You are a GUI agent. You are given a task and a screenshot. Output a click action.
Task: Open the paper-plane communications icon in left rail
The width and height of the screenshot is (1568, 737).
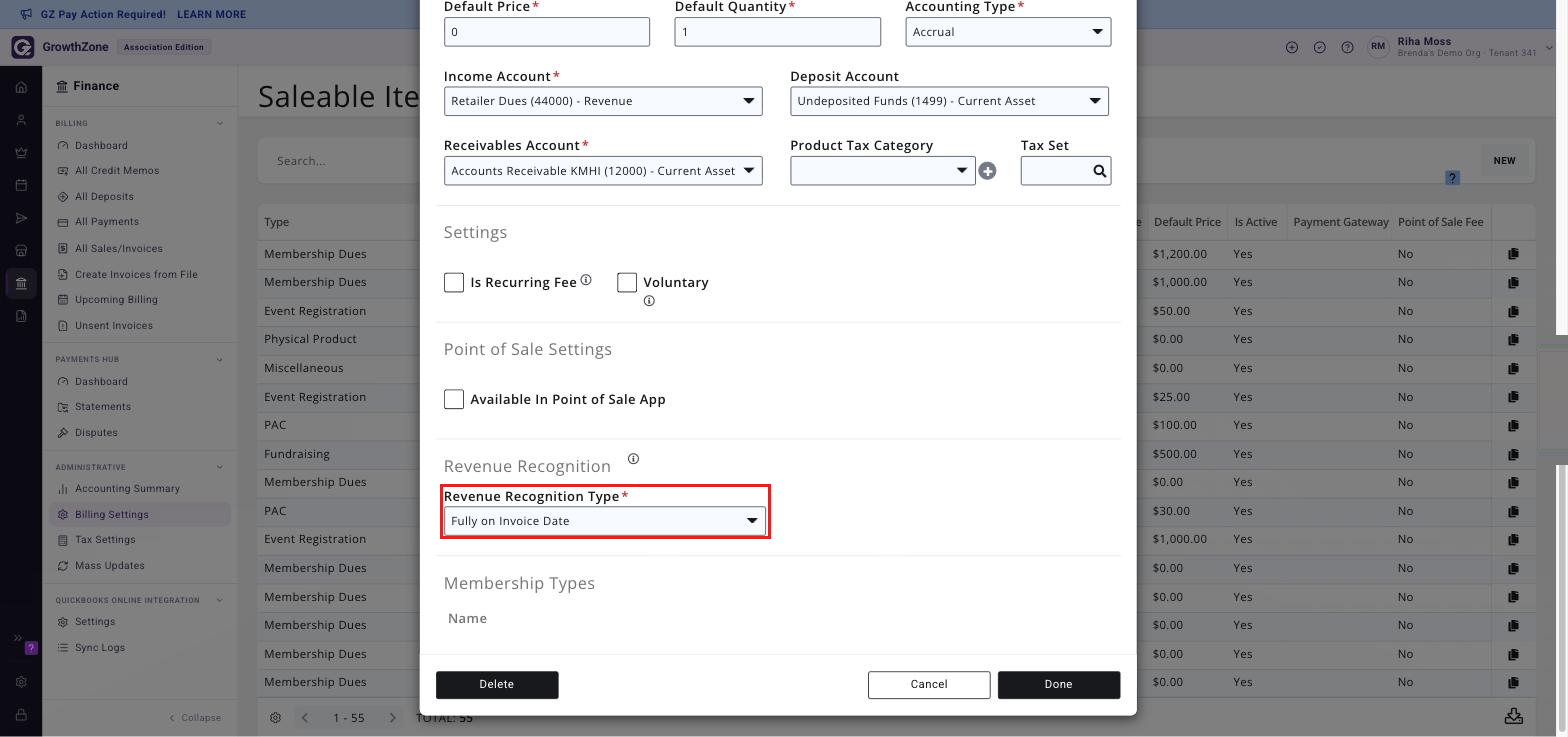pos(21,219)
